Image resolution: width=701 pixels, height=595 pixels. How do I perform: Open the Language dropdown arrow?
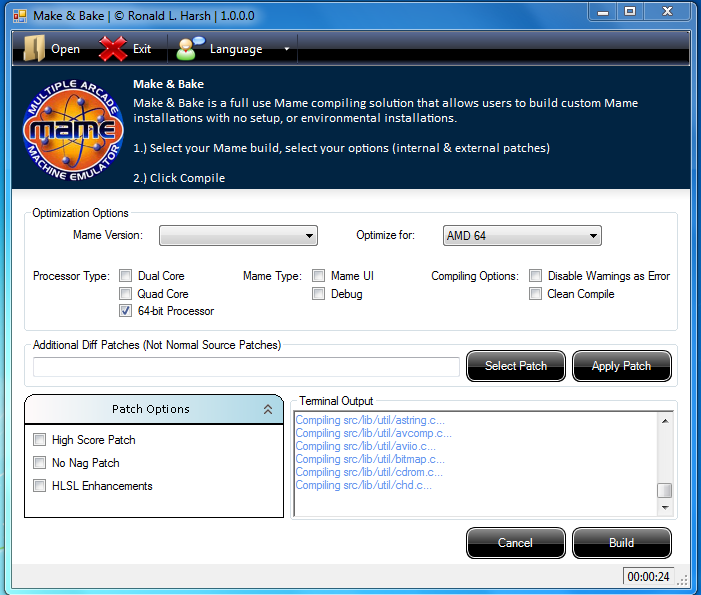pos(287,49)
